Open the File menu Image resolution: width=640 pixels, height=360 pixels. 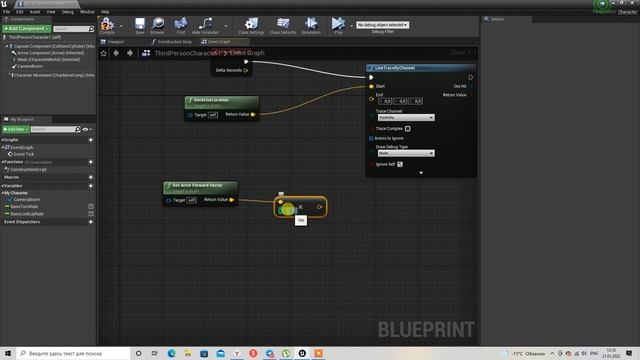pyautogui.click(x=6, y=12)
